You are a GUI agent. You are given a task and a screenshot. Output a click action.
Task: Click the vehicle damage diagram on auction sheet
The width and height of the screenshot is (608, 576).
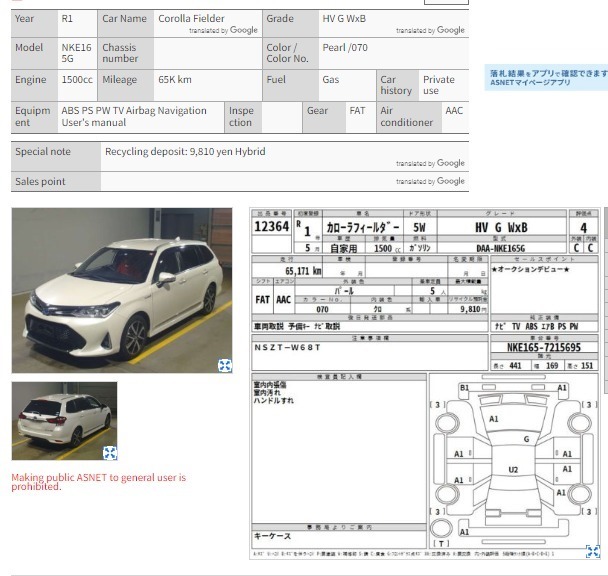click(x=513, y=460)
